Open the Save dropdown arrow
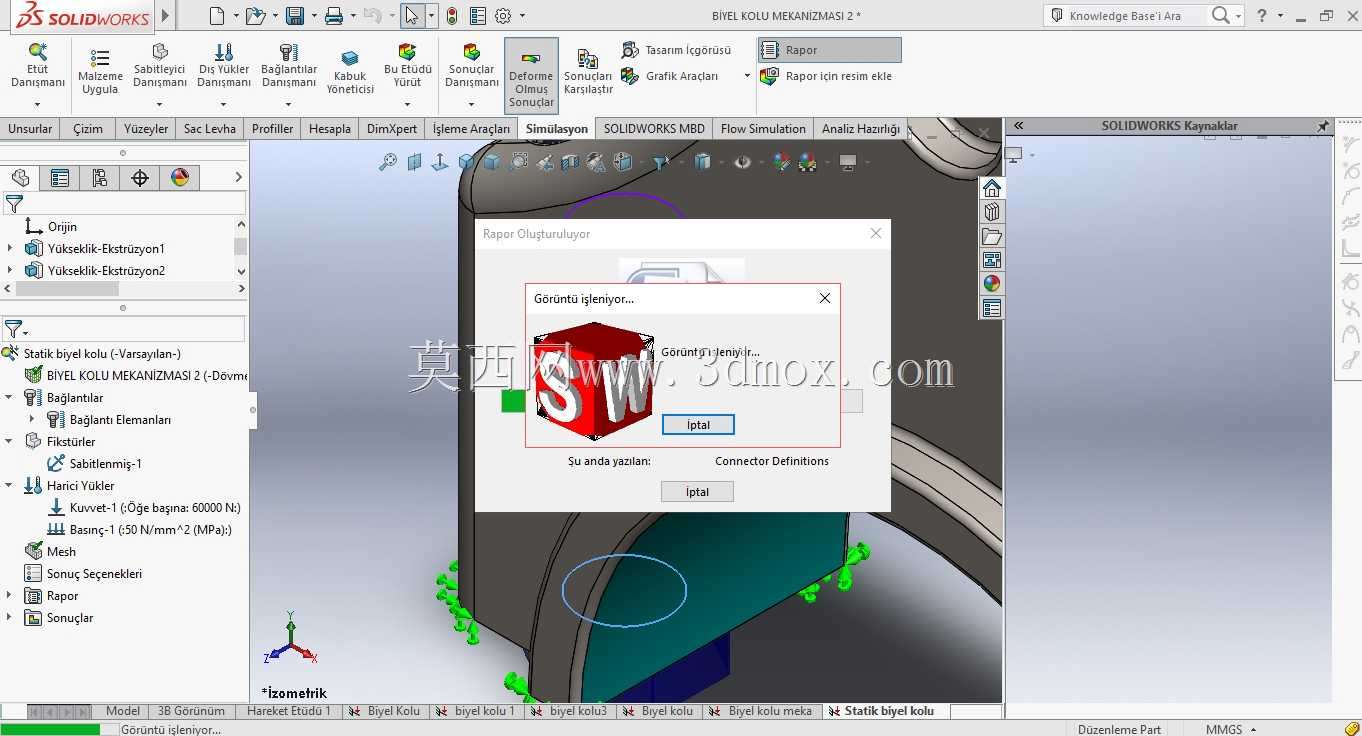1362x736 pixels. (x=314, y=16)
